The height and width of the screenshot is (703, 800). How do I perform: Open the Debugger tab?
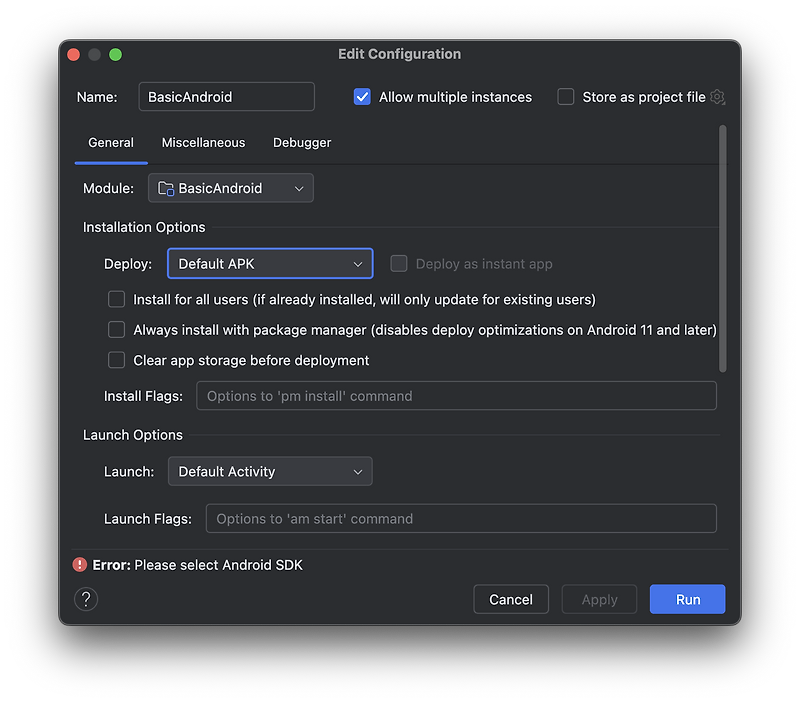coord(301,143)
